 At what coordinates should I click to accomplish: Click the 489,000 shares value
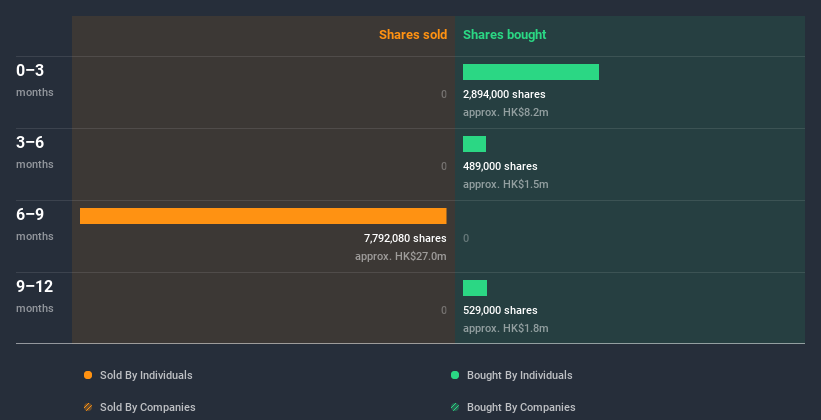(500, 166)
